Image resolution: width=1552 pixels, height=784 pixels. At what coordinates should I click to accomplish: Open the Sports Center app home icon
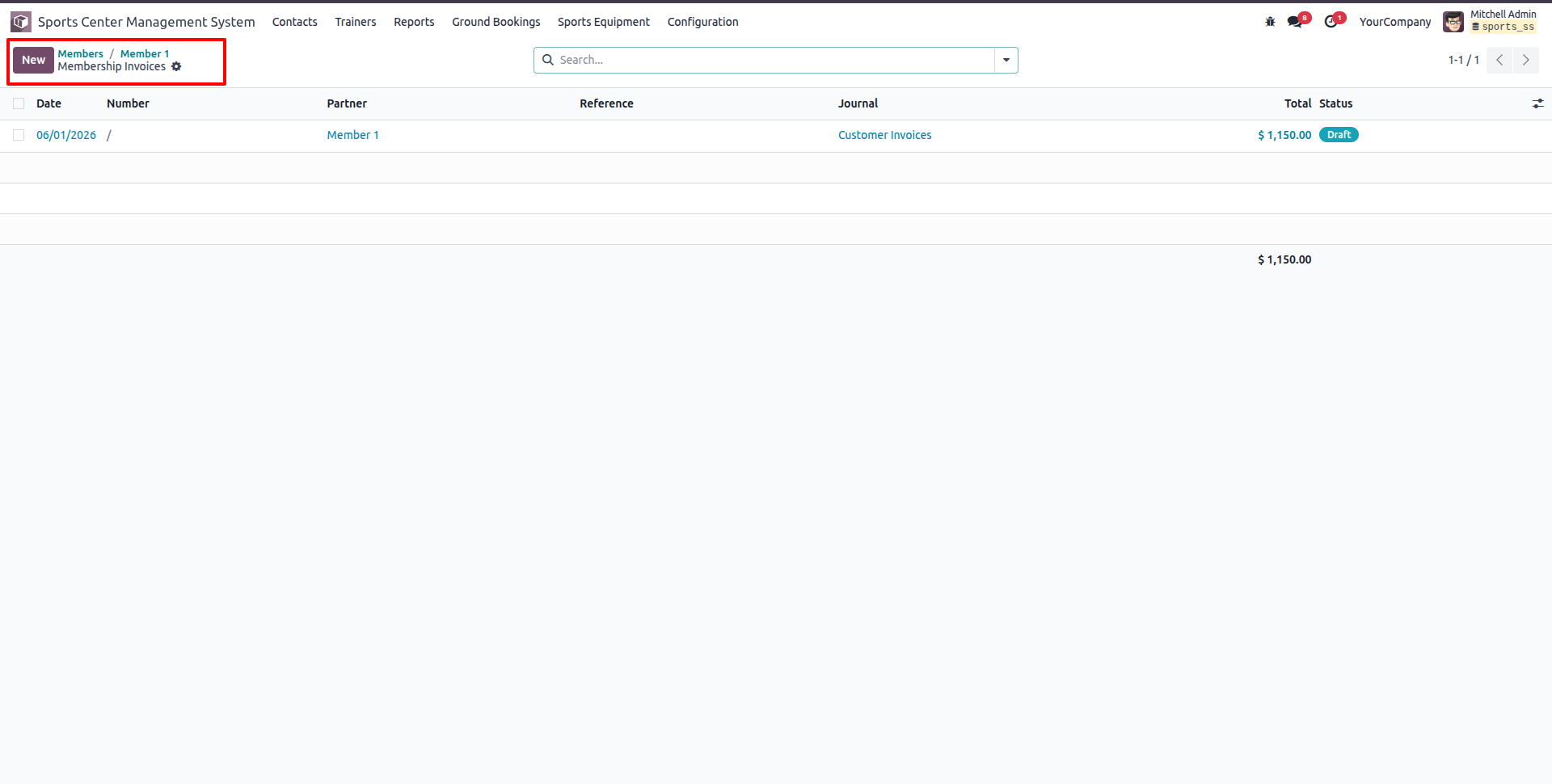coord(21,22)
